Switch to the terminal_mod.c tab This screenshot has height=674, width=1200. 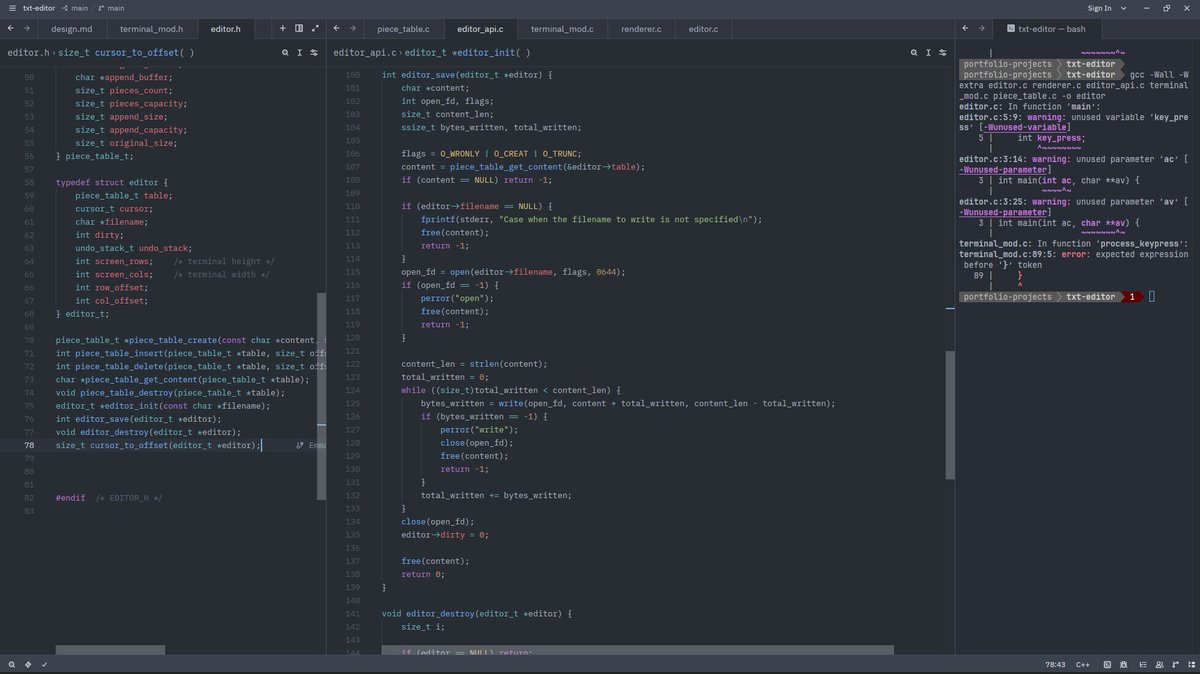[x=562, y=29]
